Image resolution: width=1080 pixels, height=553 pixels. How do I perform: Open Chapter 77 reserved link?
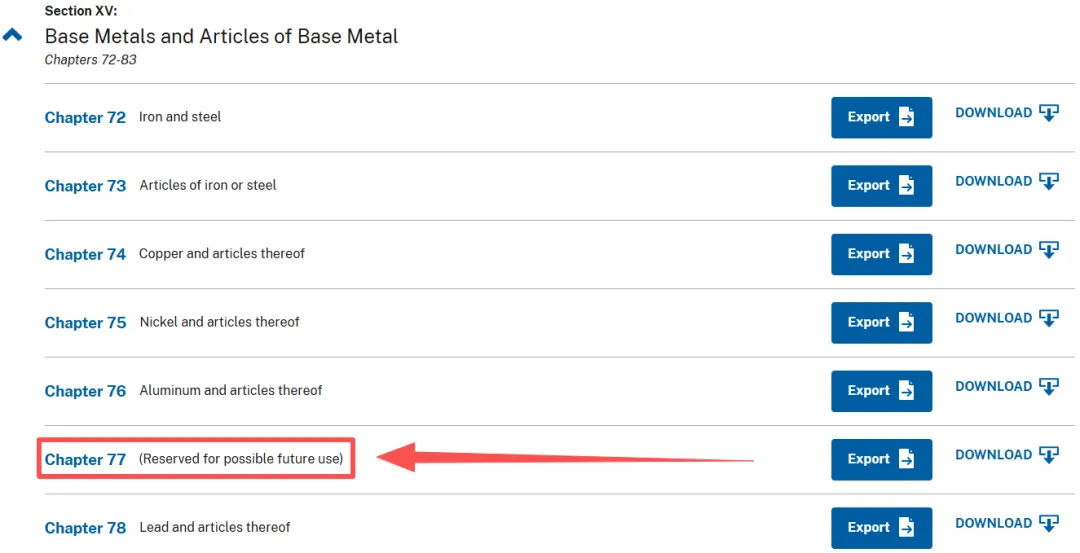coord(85,460)
